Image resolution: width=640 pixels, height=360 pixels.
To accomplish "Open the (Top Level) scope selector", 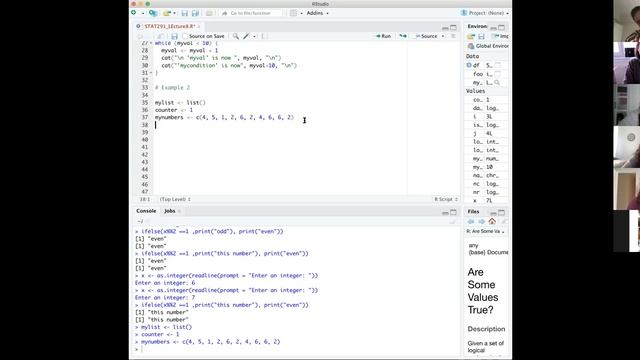I will pyautogui.click(x=176, y=199).
